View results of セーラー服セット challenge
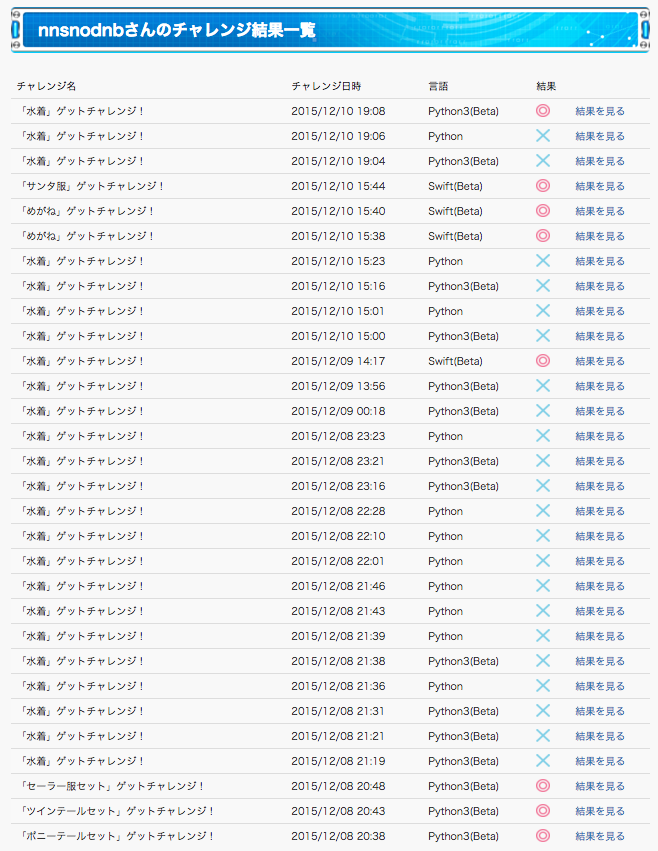The width and height of the screenshot is (658, 851). (600, 786)
